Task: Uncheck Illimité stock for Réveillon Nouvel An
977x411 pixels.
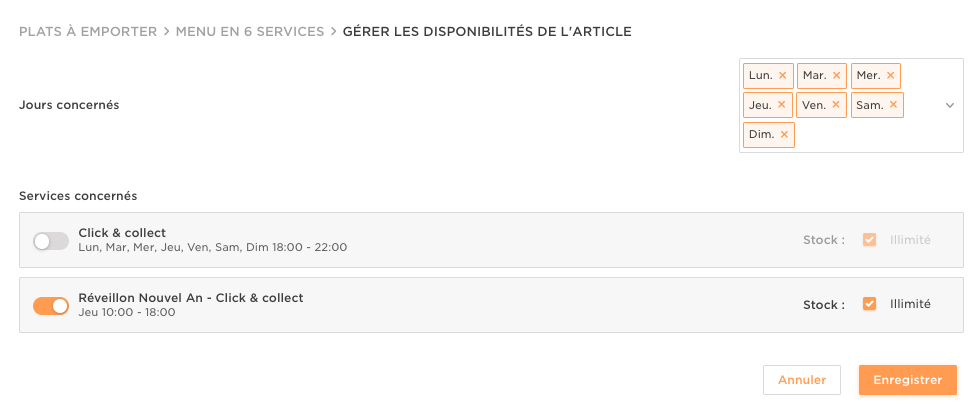Action: click(x=869, y=304)
